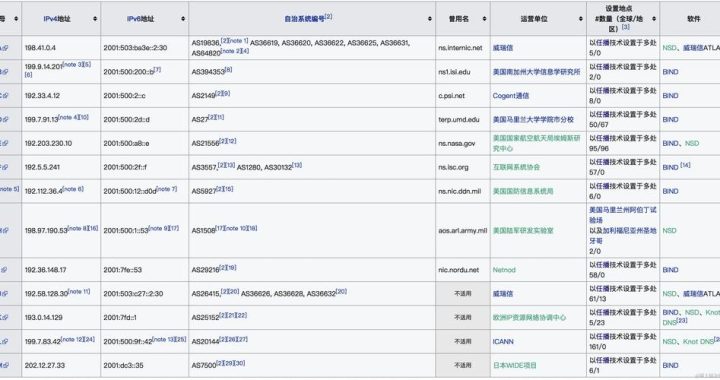The image size is (720, 380).
Task: Open BIND link in 日本WIDE项目 row
Action: [670, 365]
